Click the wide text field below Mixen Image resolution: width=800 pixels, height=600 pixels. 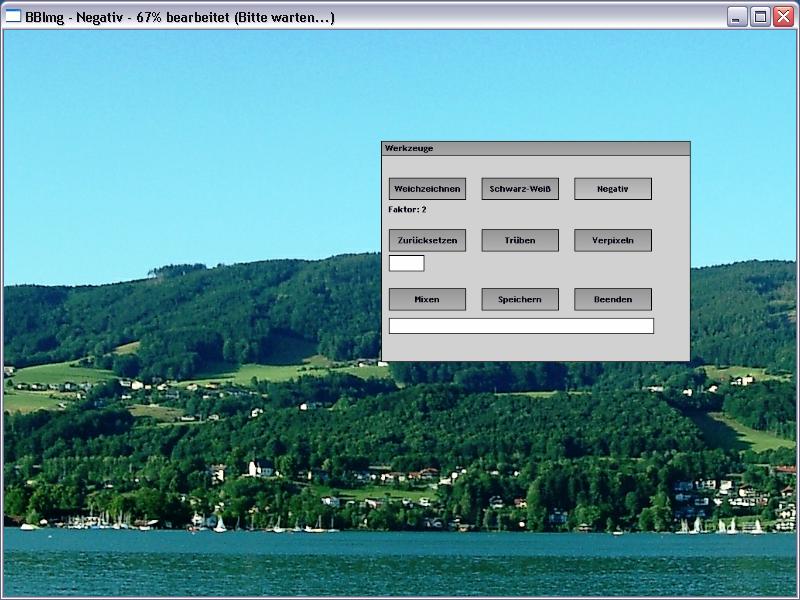click(x=521, y=326)
